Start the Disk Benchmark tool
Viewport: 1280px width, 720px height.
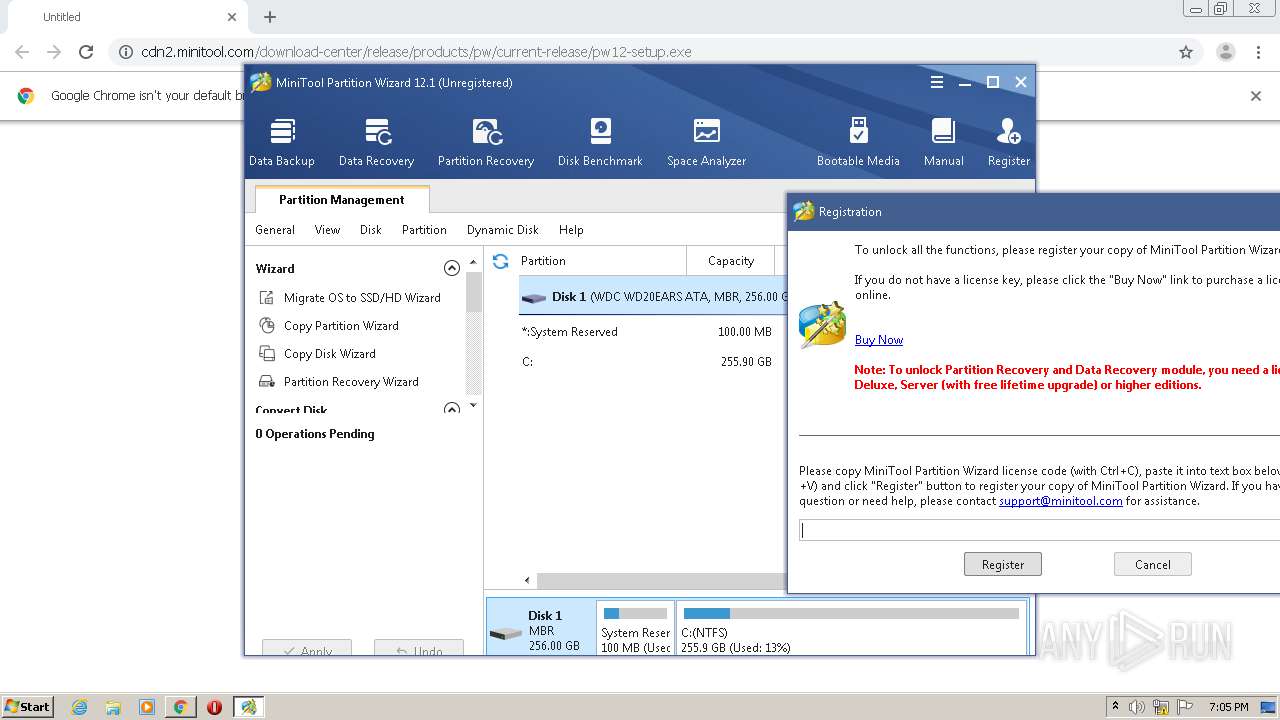tap(600, 142)
